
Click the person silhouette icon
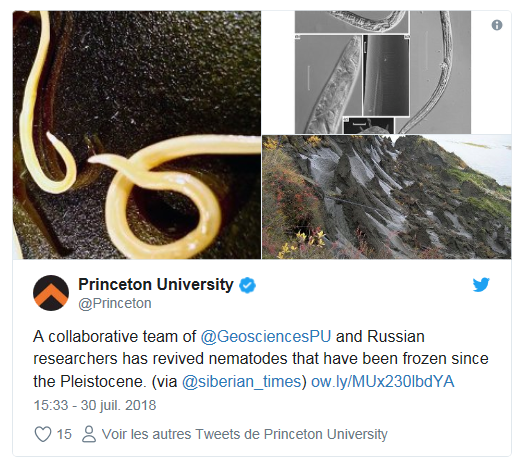pos(89,434)
